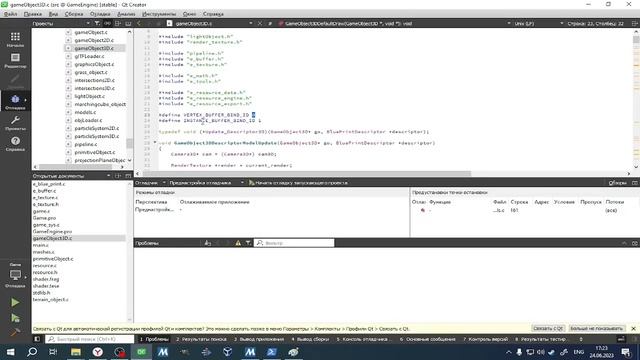Split the code editor view
This screenshot has width=640, height=360.
[635, 23]
